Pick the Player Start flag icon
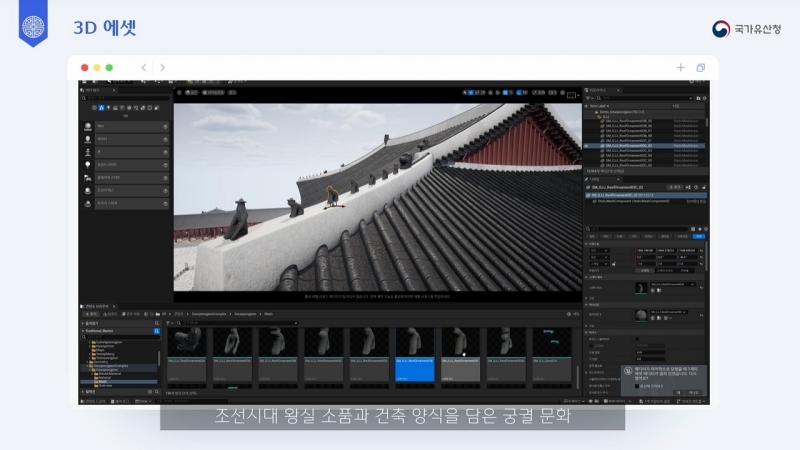The image size is (800, 450). coord(88,178)
